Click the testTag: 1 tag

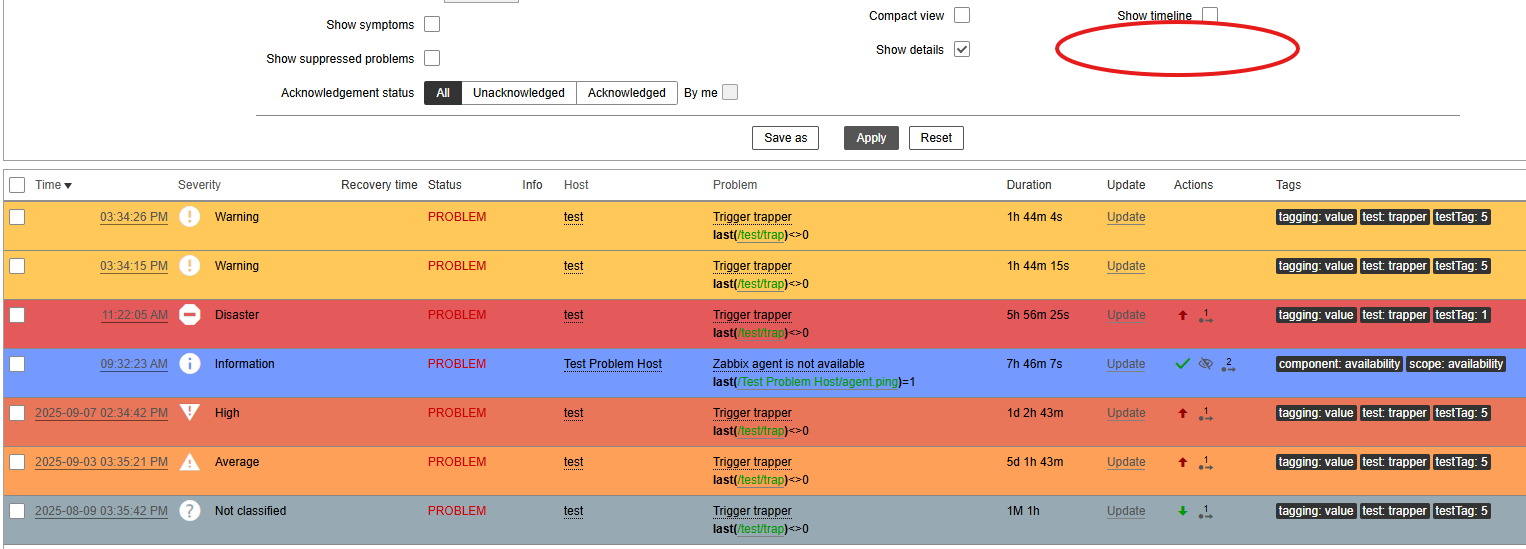pos(1461,315)
